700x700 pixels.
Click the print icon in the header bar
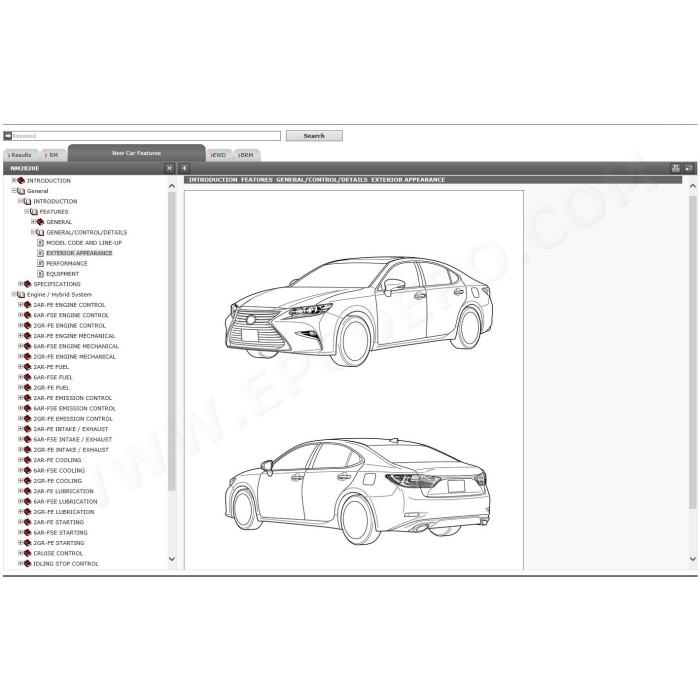tap(675, 168)
